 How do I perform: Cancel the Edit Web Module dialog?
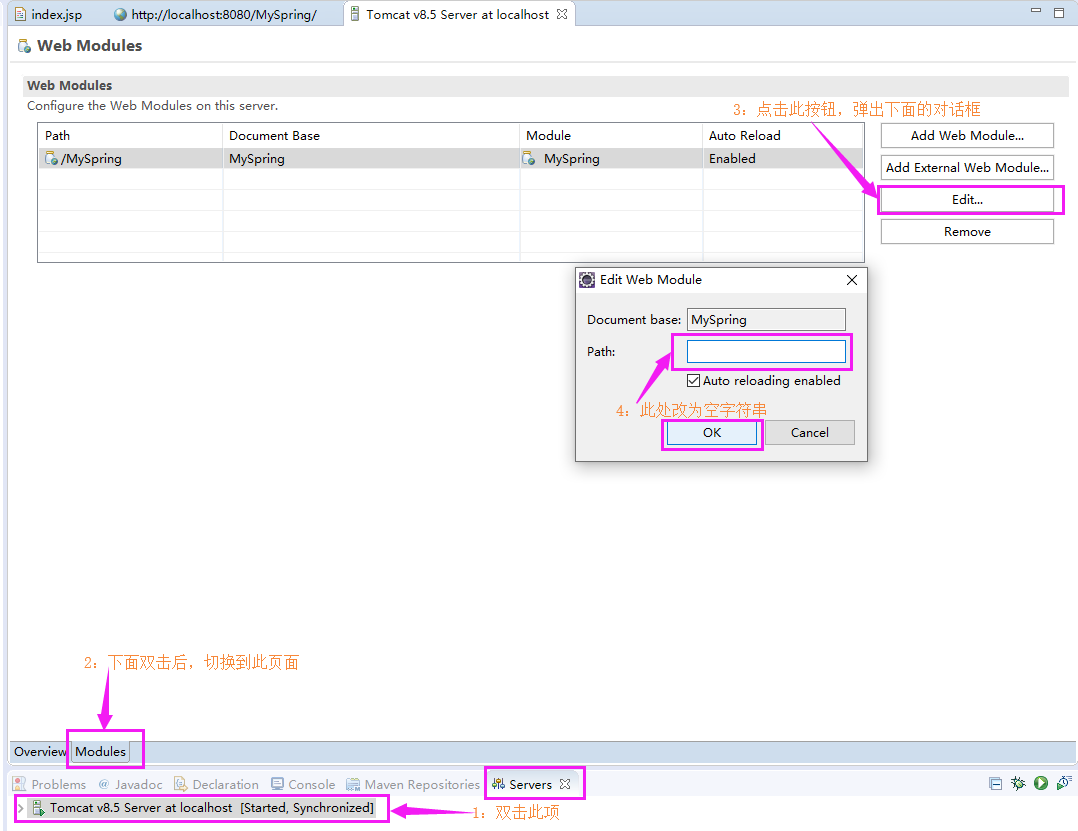pos(809,433)
